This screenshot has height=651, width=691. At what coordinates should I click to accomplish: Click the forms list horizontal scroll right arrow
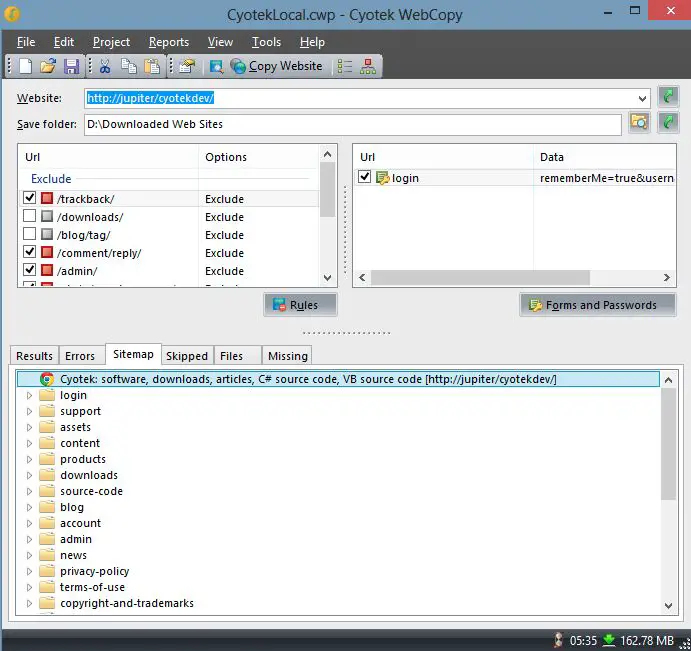point(667,277)
